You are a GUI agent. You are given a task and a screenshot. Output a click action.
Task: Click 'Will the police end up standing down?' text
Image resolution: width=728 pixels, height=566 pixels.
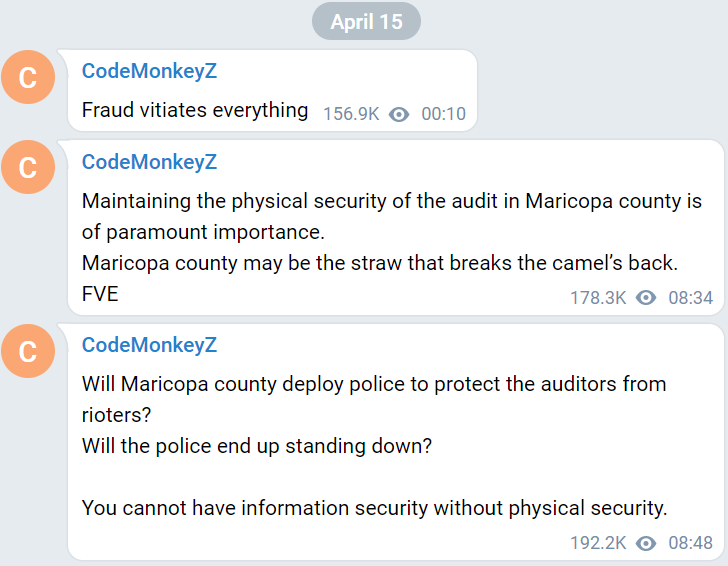(257, 446)
